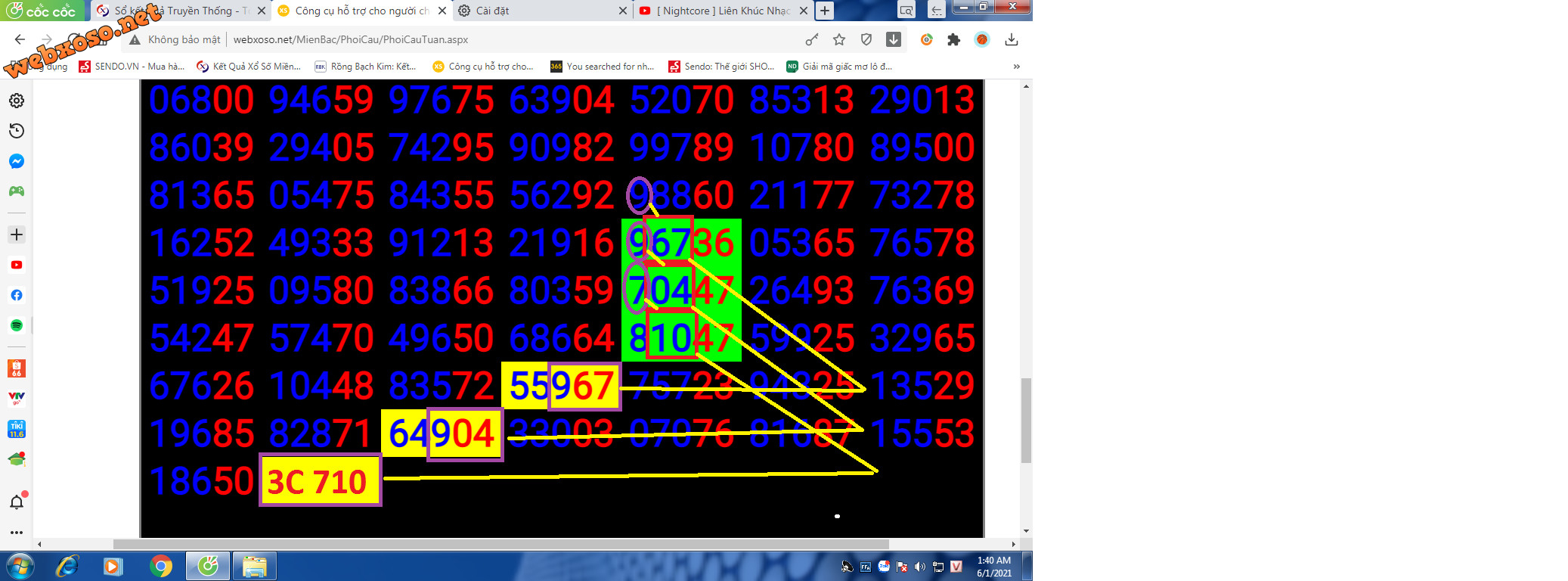
Task: Click the notifications bell in sidebar
Action: [x=17, y=502]
